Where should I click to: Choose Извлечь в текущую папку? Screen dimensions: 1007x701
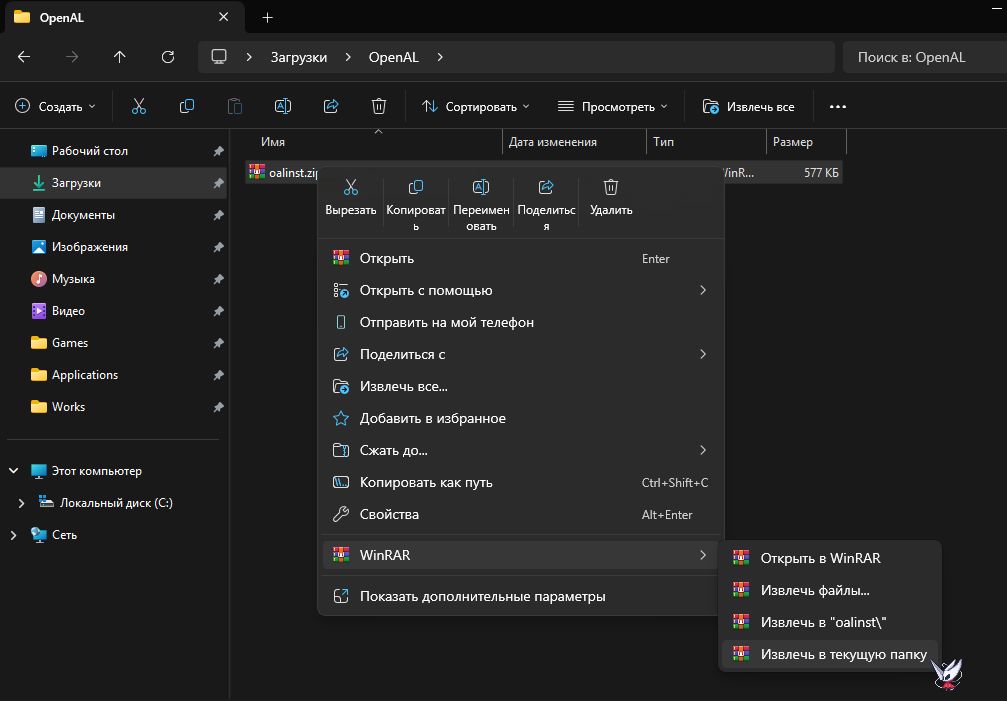[830, 654]
